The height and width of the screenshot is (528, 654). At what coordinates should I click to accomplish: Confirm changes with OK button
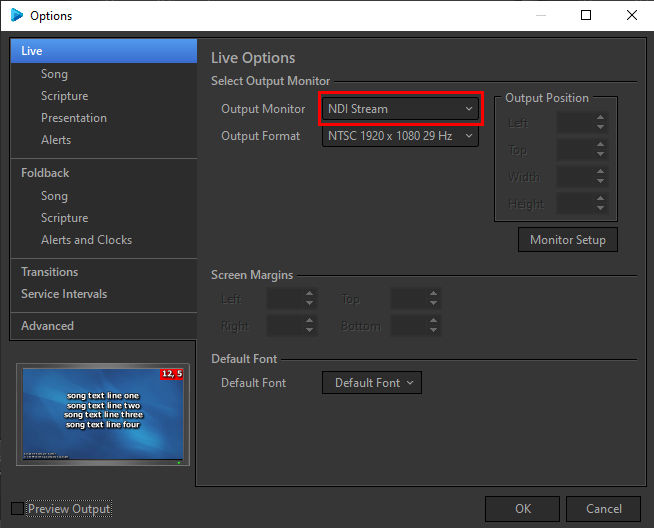point(522,509)
